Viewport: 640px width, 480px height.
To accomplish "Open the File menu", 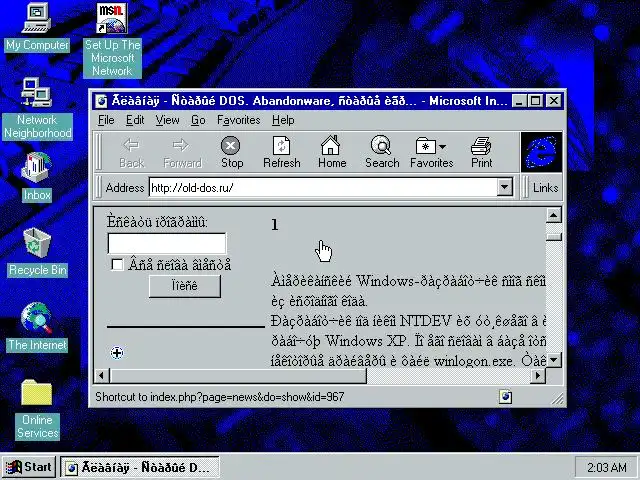I will [106, 120].
